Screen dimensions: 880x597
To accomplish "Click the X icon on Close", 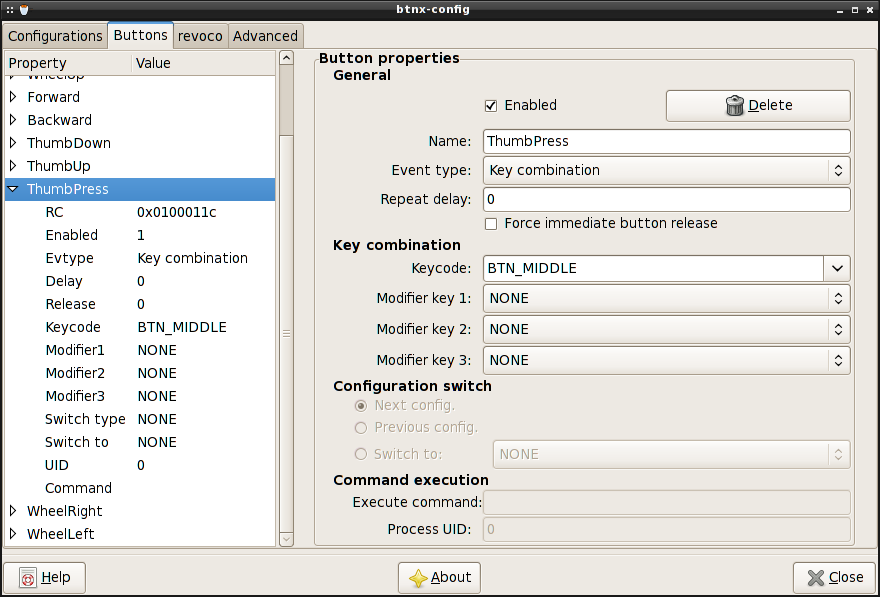I will pos(815,577).
